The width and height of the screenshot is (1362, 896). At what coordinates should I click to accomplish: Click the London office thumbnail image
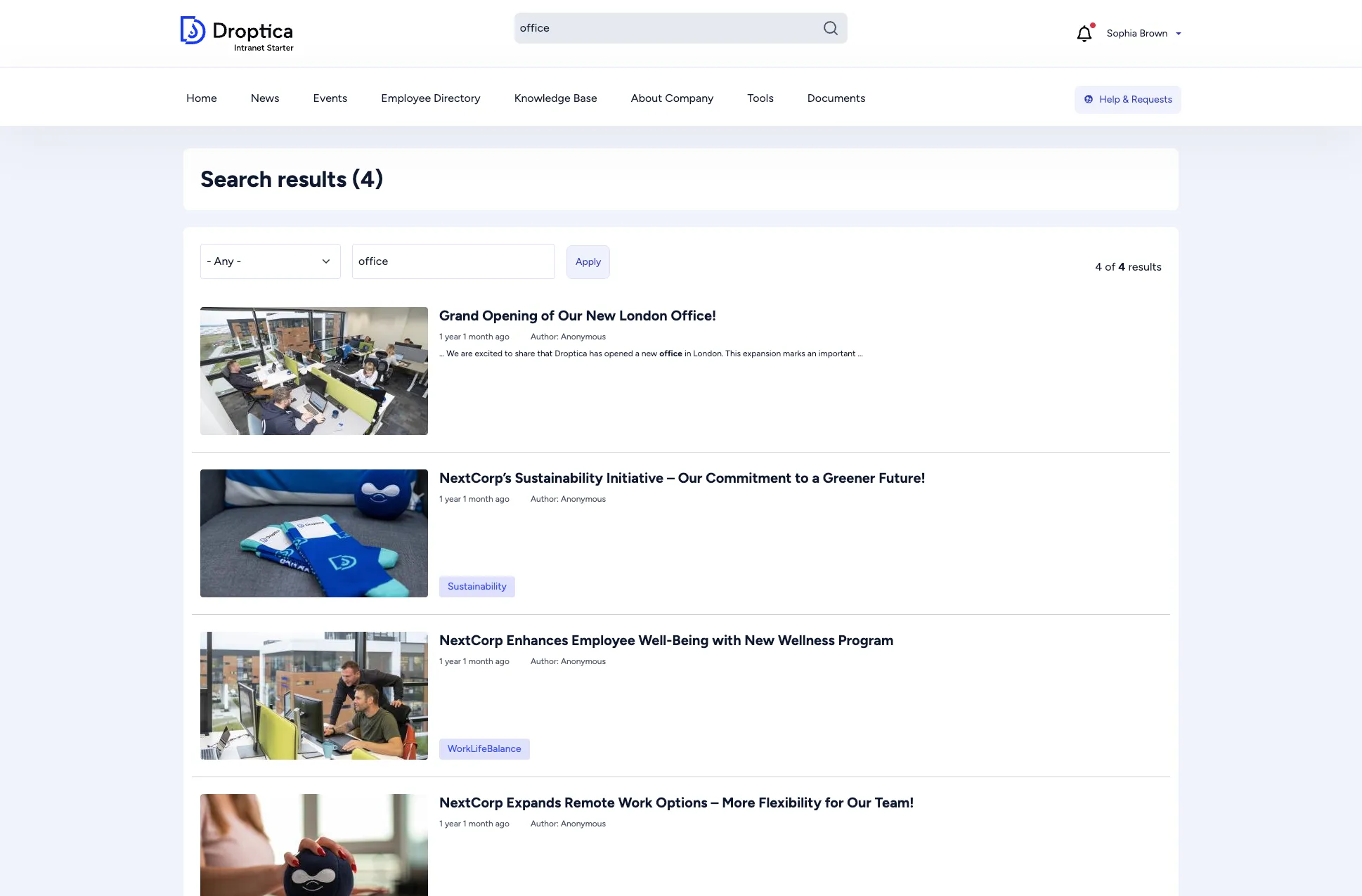[314, 371]
